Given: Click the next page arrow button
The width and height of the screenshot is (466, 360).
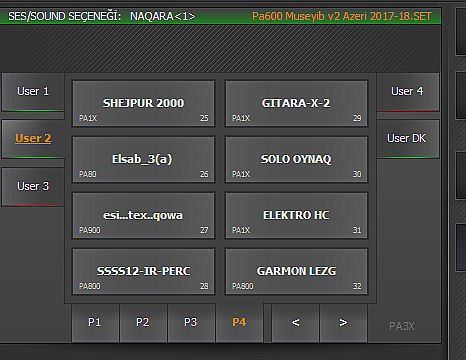Looking at the screenshot, I should tap(344, 322).
